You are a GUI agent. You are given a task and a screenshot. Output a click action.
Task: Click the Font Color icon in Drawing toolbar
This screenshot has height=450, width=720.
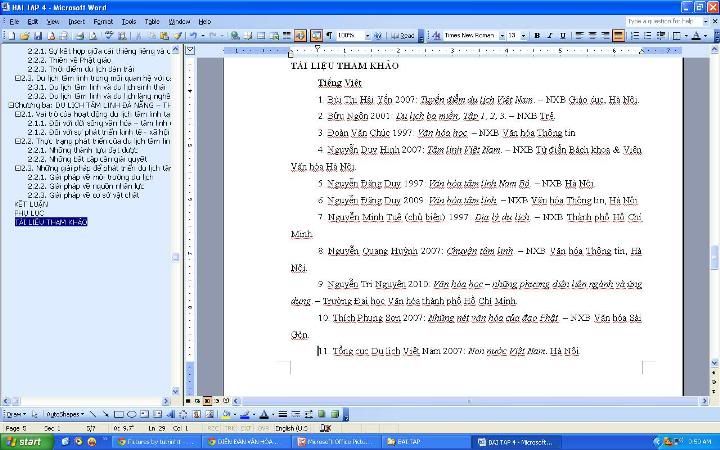pyautogui.click(x=263, y=414)
